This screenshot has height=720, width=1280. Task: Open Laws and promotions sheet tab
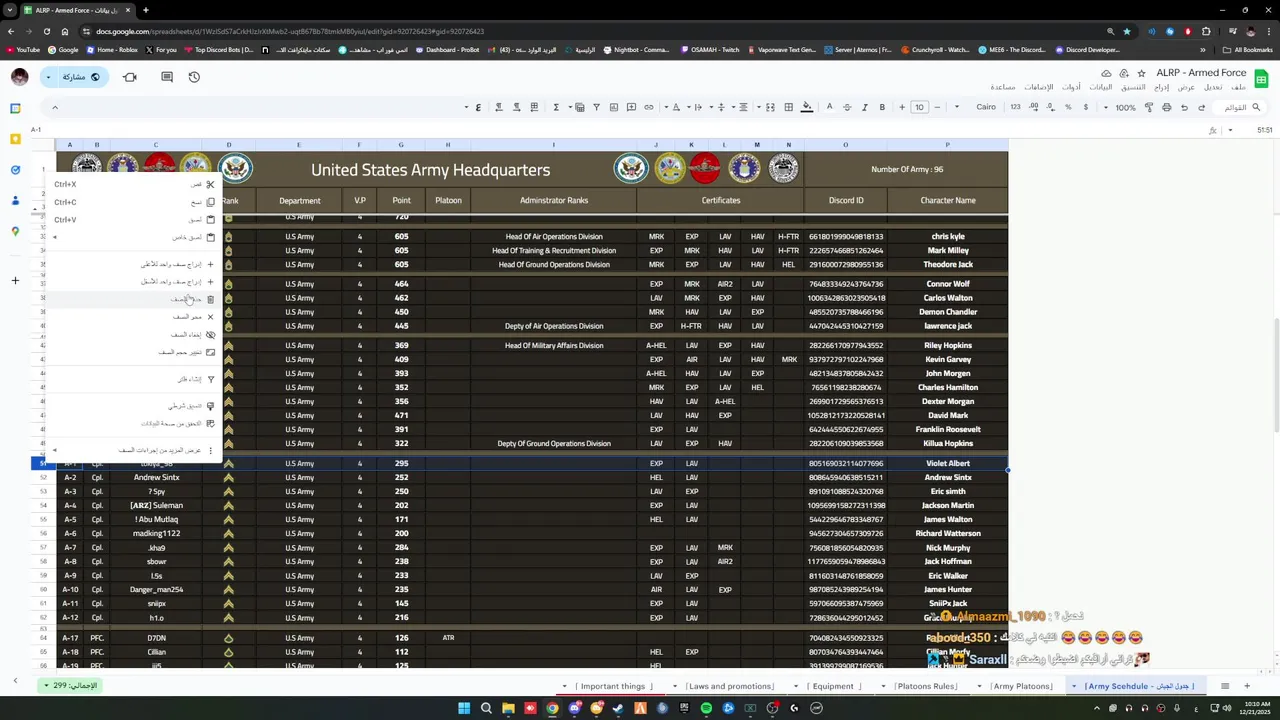[x=729, y=686]
